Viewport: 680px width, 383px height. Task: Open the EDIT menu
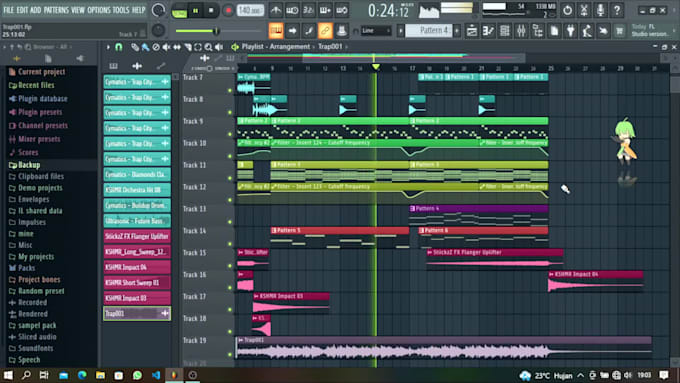(x=22, y=10)
